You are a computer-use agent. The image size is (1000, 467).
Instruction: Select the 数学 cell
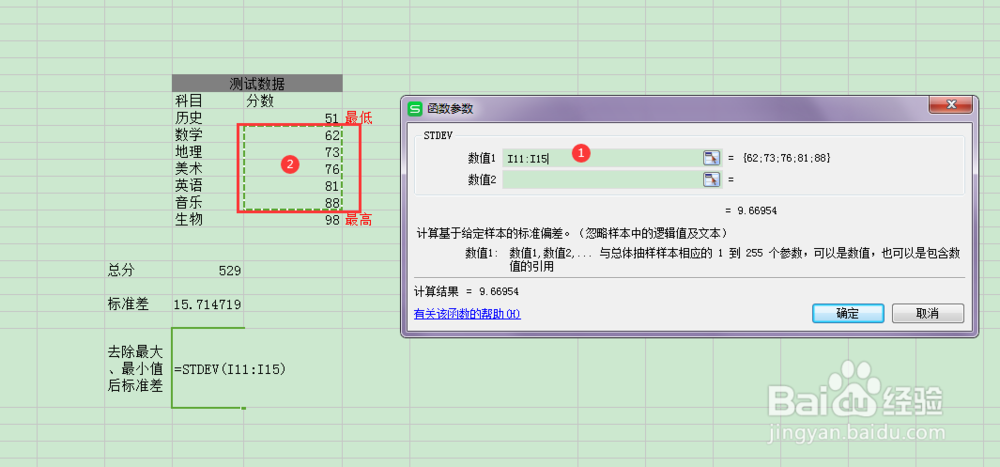click(208, 135)
